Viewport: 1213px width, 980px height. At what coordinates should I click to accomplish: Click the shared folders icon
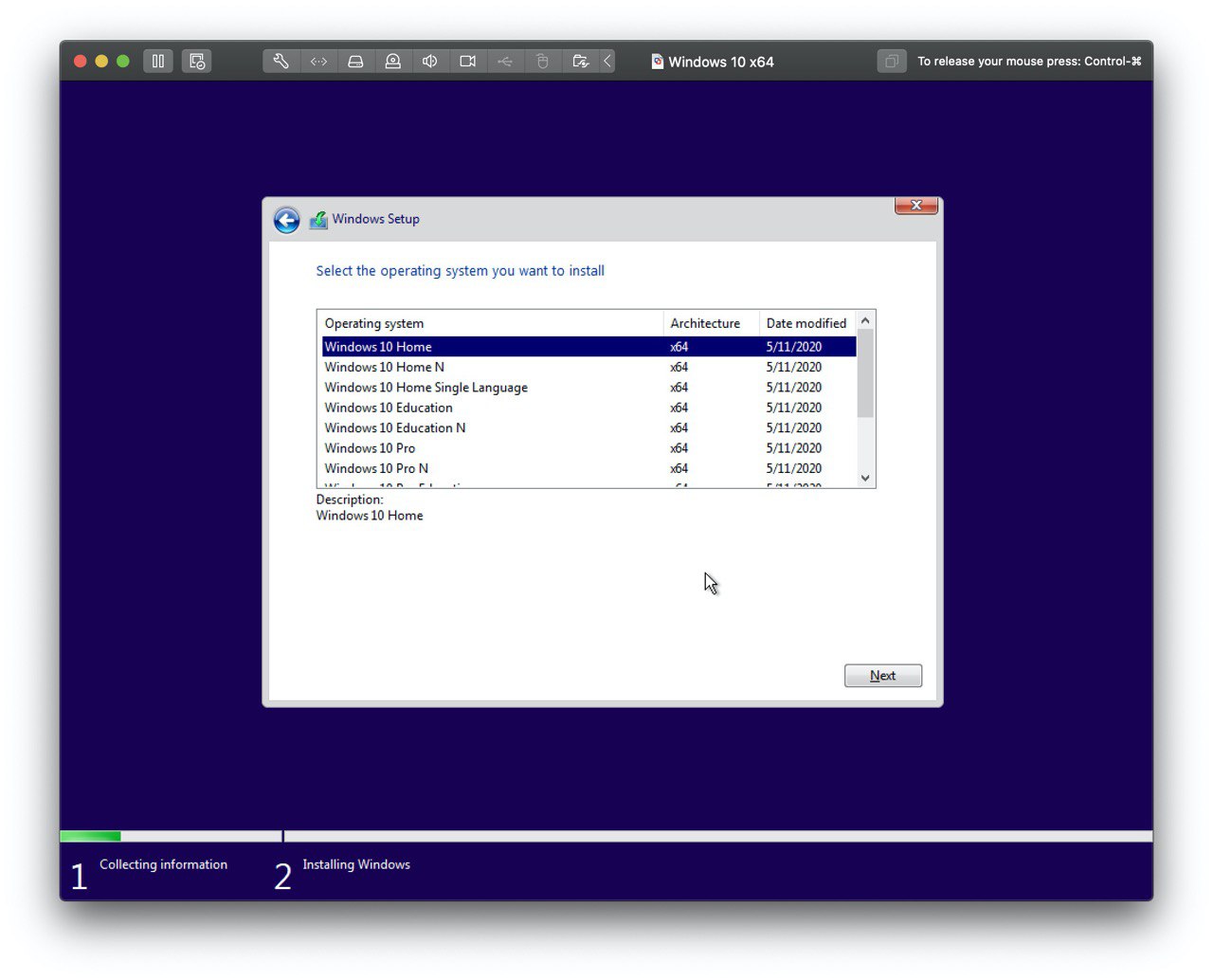click(x=580, y=62)
